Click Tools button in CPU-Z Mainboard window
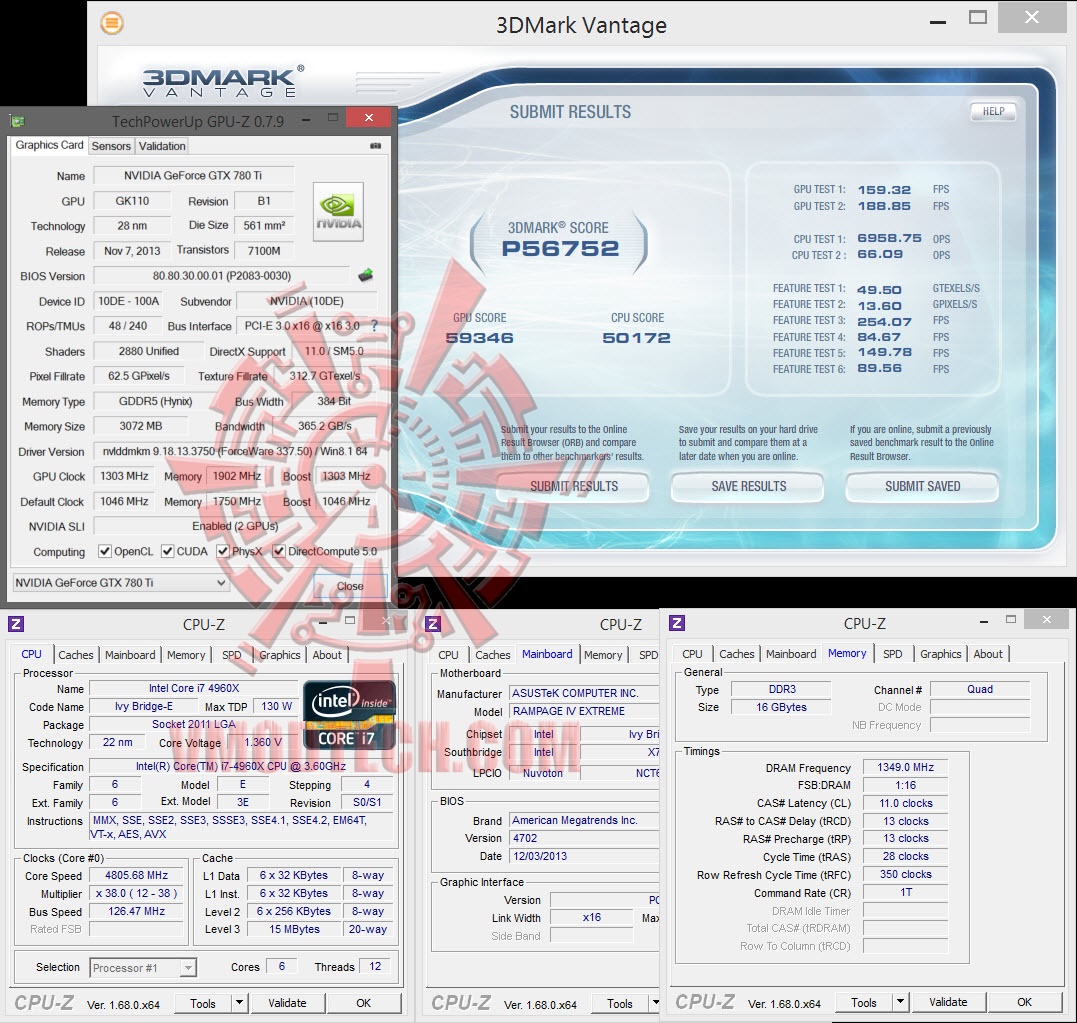Screen dimensions: 1077x1023 point(620,1003)
